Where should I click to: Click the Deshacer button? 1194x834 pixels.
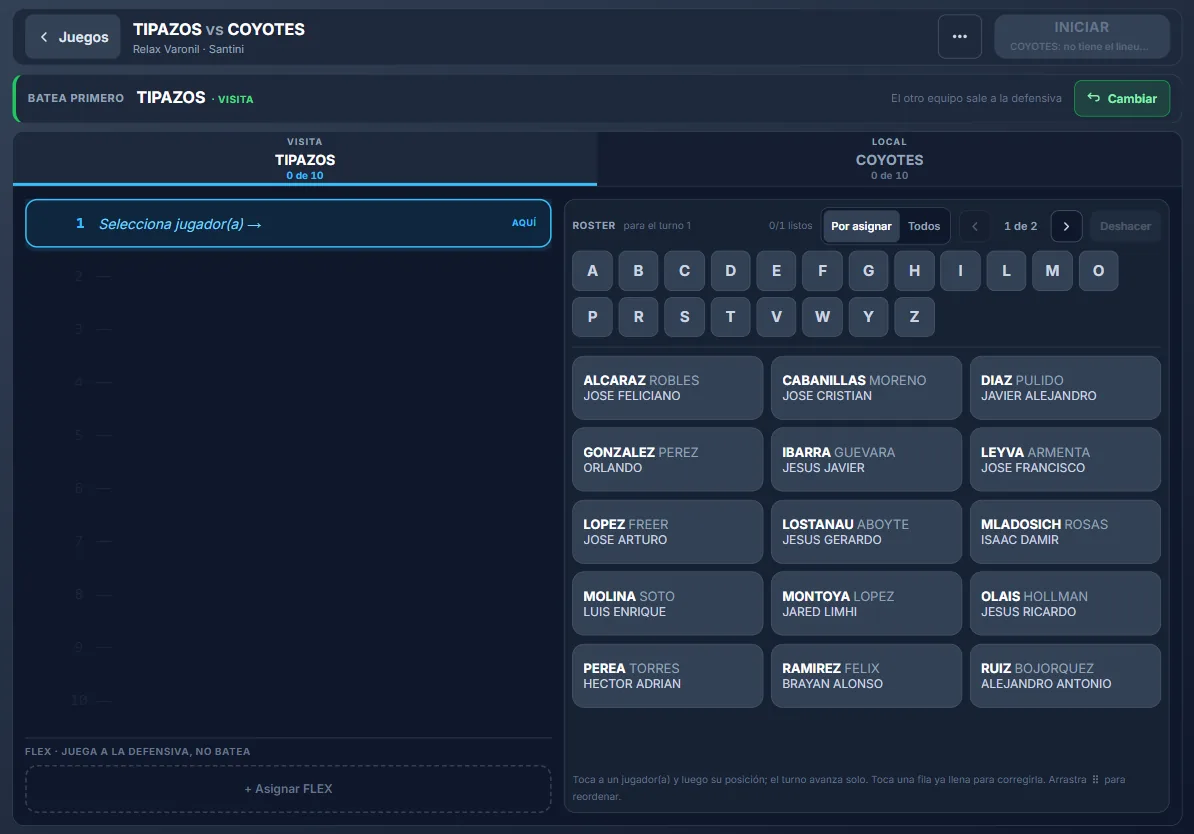tap(1125, 226)
